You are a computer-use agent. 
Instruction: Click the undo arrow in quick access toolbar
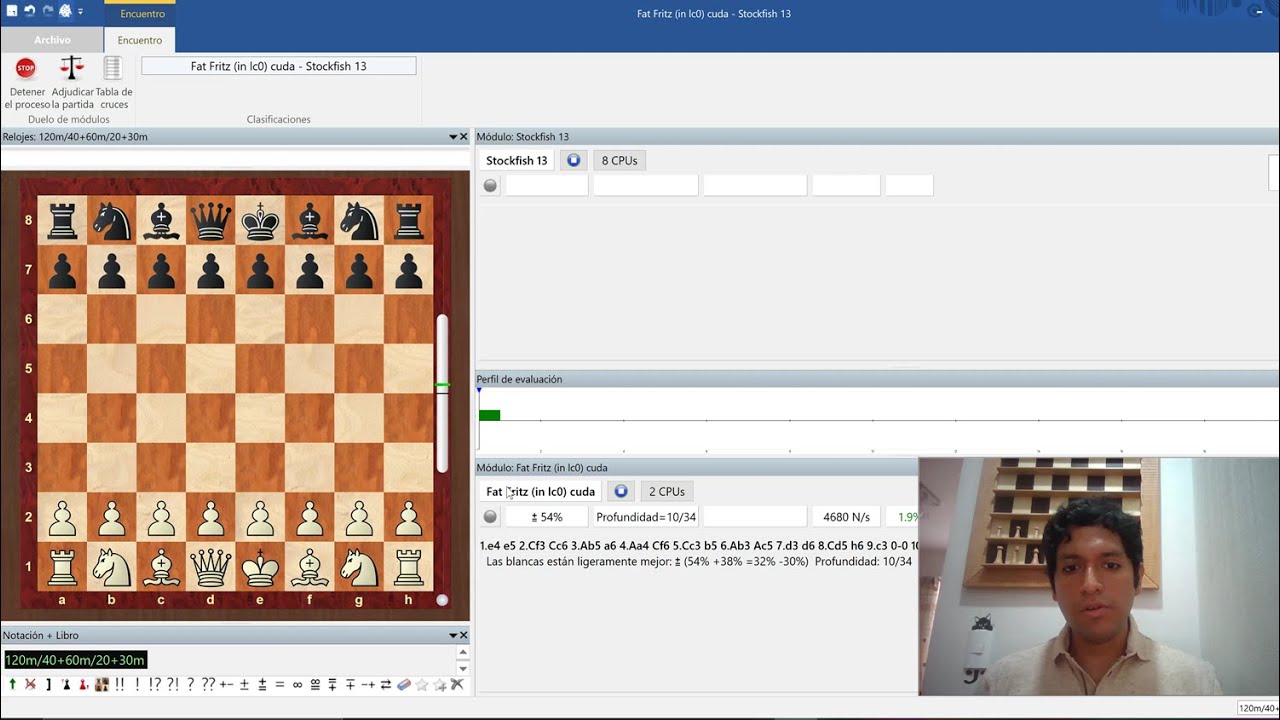pos(30,11)
